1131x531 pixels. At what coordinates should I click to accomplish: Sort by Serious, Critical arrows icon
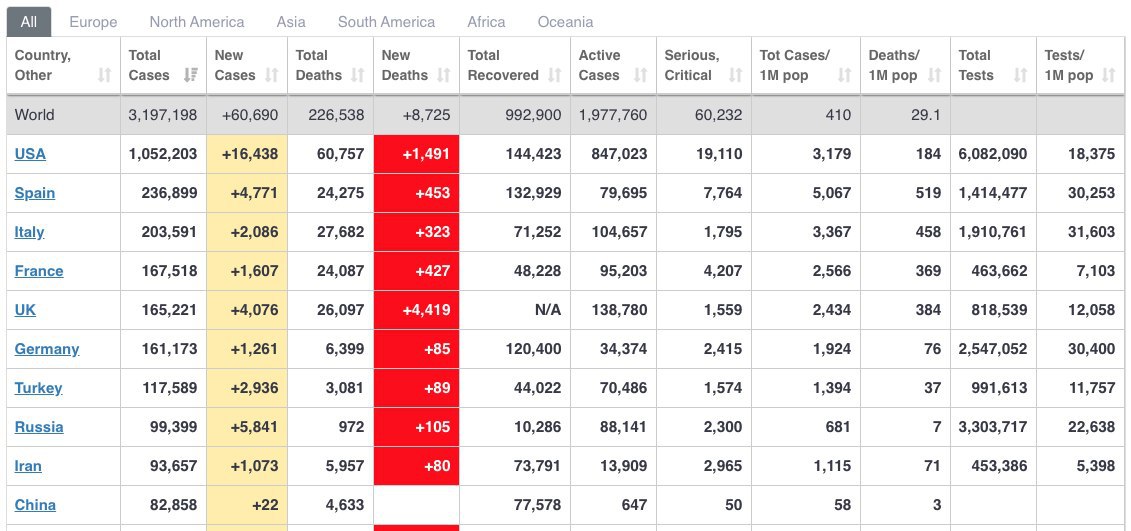[735, 75]
